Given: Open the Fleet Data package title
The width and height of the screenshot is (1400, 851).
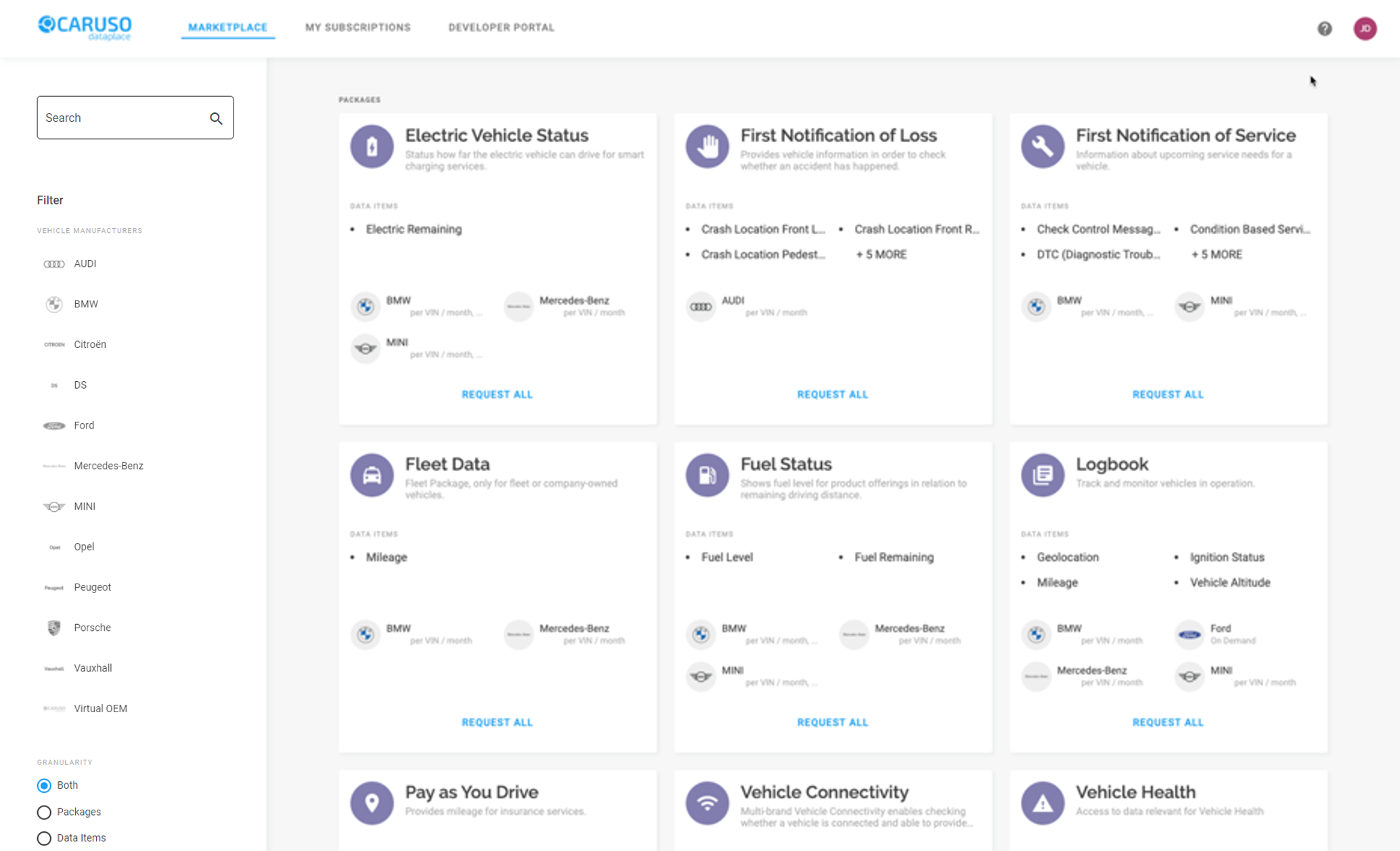Looking at the screenshot, I should pyautogui.click(x=447, y=464).
